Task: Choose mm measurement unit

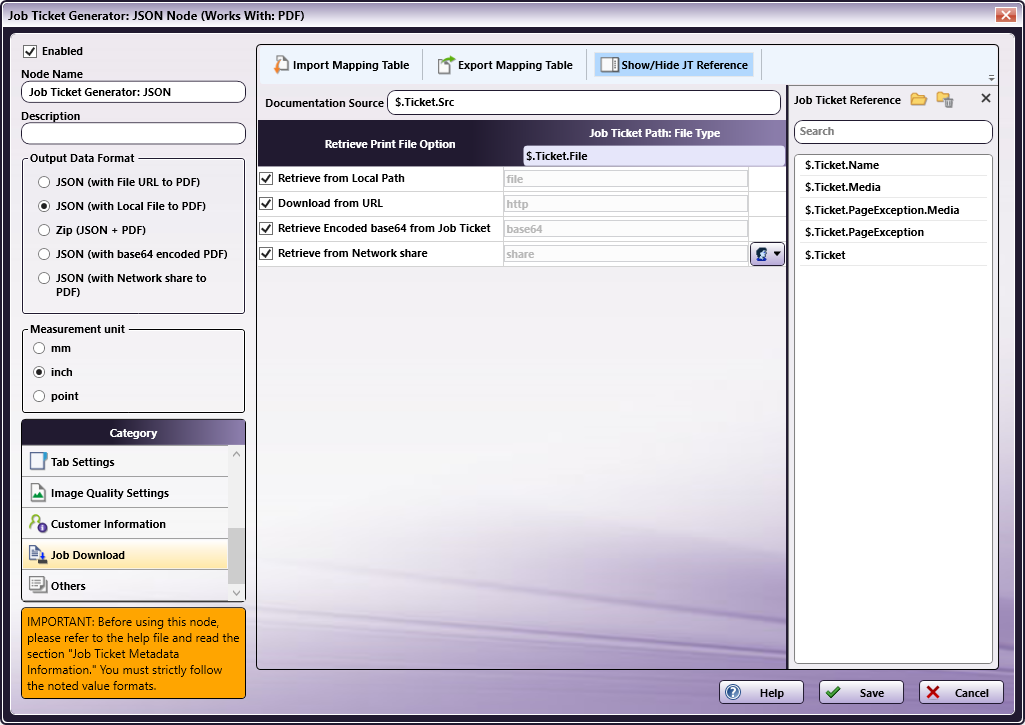Action: point(39,348)
